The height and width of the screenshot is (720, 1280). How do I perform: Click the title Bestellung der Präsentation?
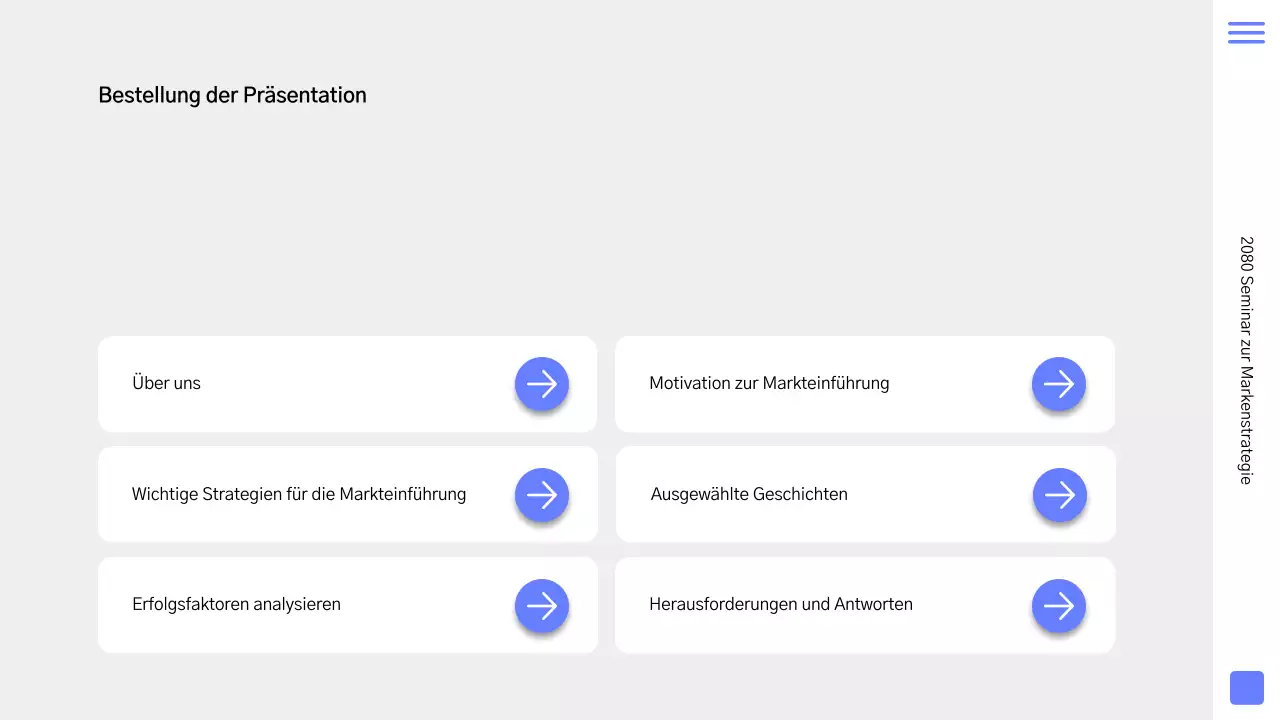coord(231,95)
